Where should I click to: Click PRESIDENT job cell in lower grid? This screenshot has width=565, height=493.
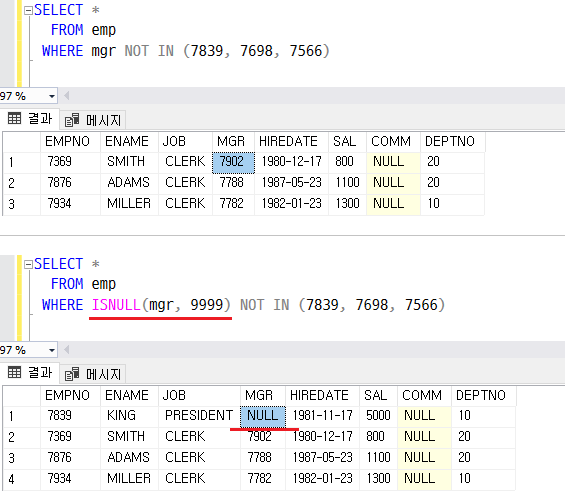tap(199, 417)
